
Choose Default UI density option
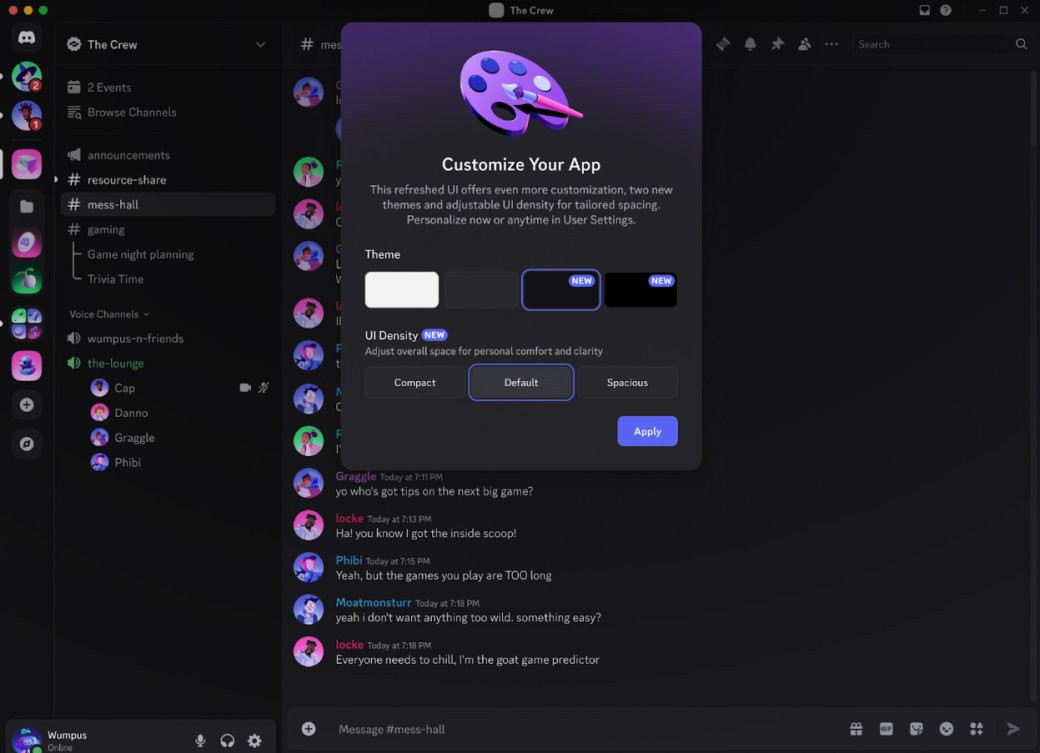(521, 383)
